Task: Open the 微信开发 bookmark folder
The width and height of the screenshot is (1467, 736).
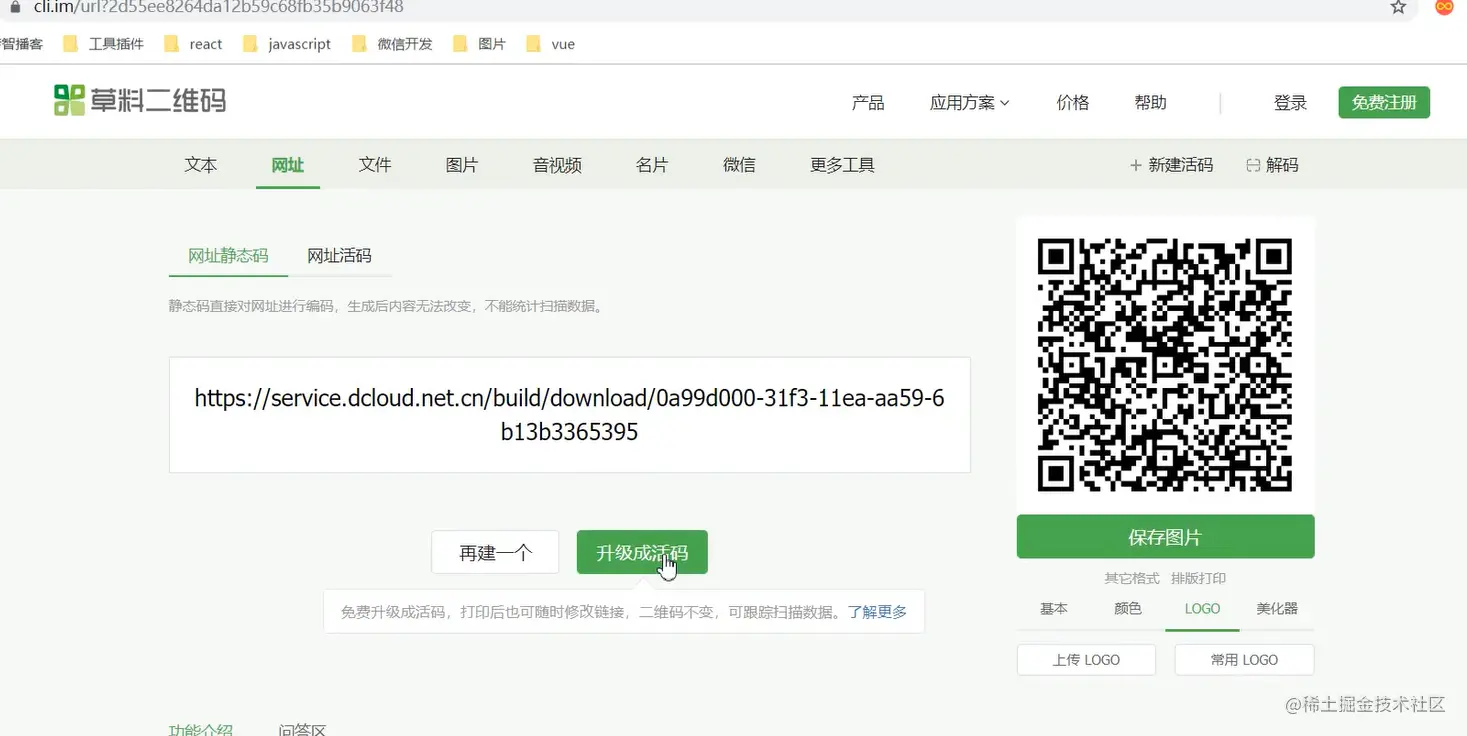Action: click(392, 44)
